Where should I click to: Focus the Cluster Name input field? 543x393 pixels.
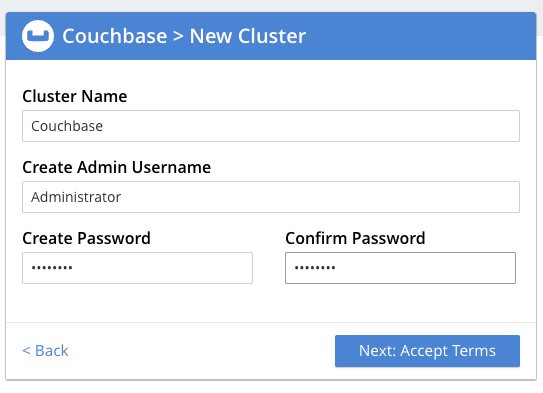tap(271, 126)
